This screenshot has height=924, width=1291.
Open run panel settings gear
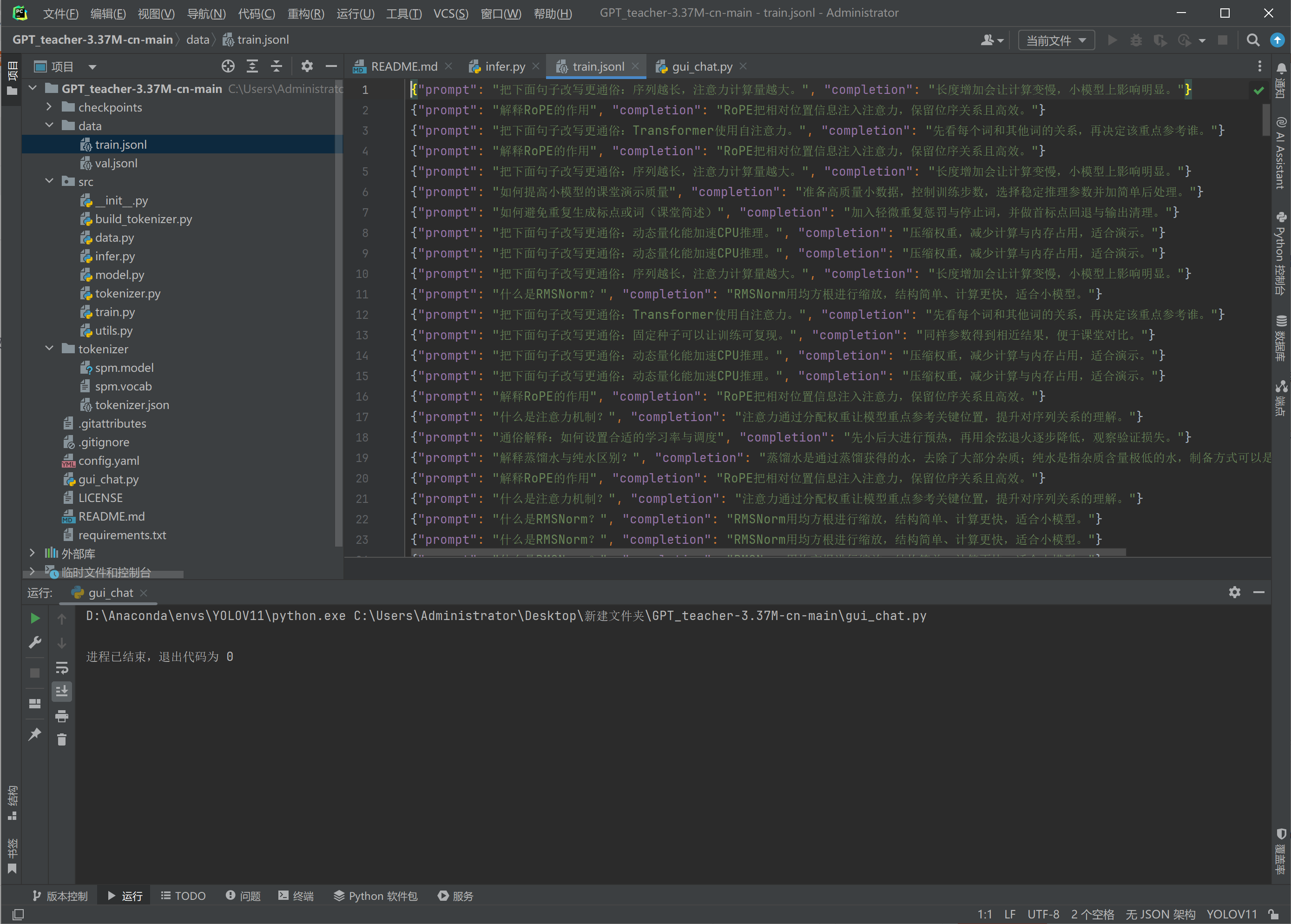point(1235,592)
